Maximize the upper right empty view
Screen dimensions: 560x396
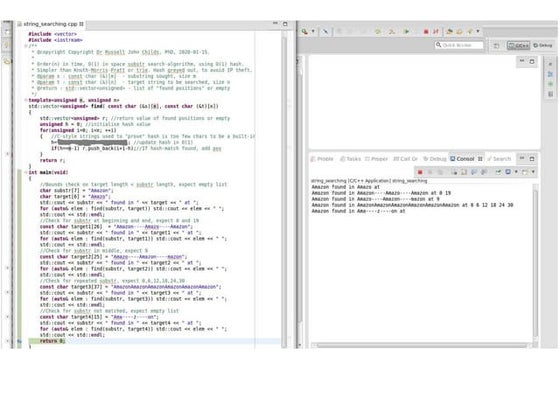coord(532,61)
